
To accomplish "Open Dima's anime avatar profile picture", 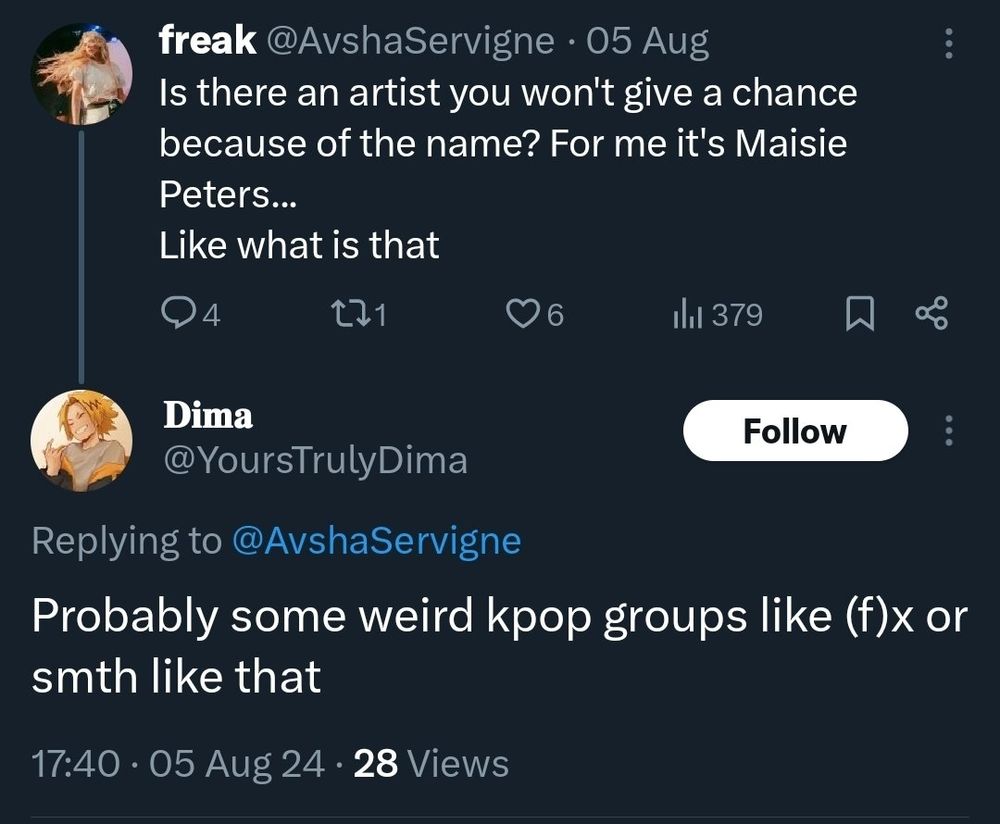I will point(81,440).
